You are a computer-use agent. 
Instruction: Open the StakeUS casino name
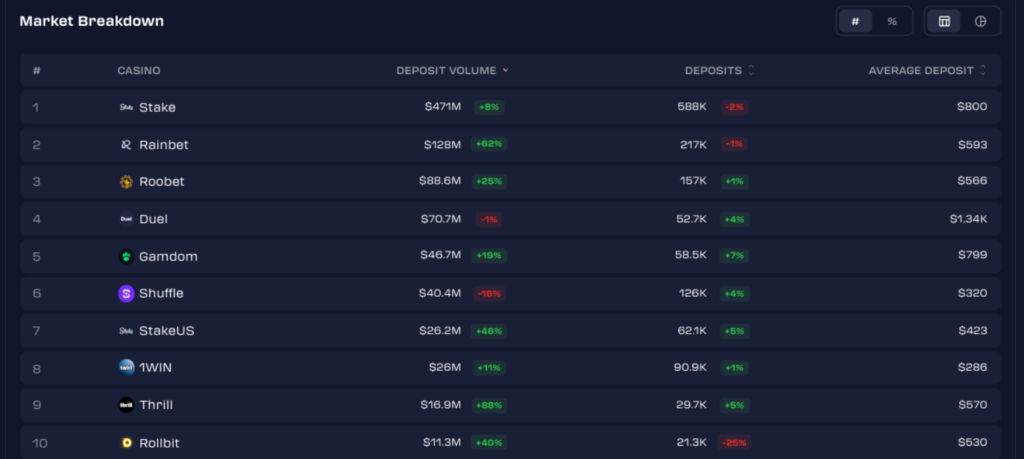(167, 331)
